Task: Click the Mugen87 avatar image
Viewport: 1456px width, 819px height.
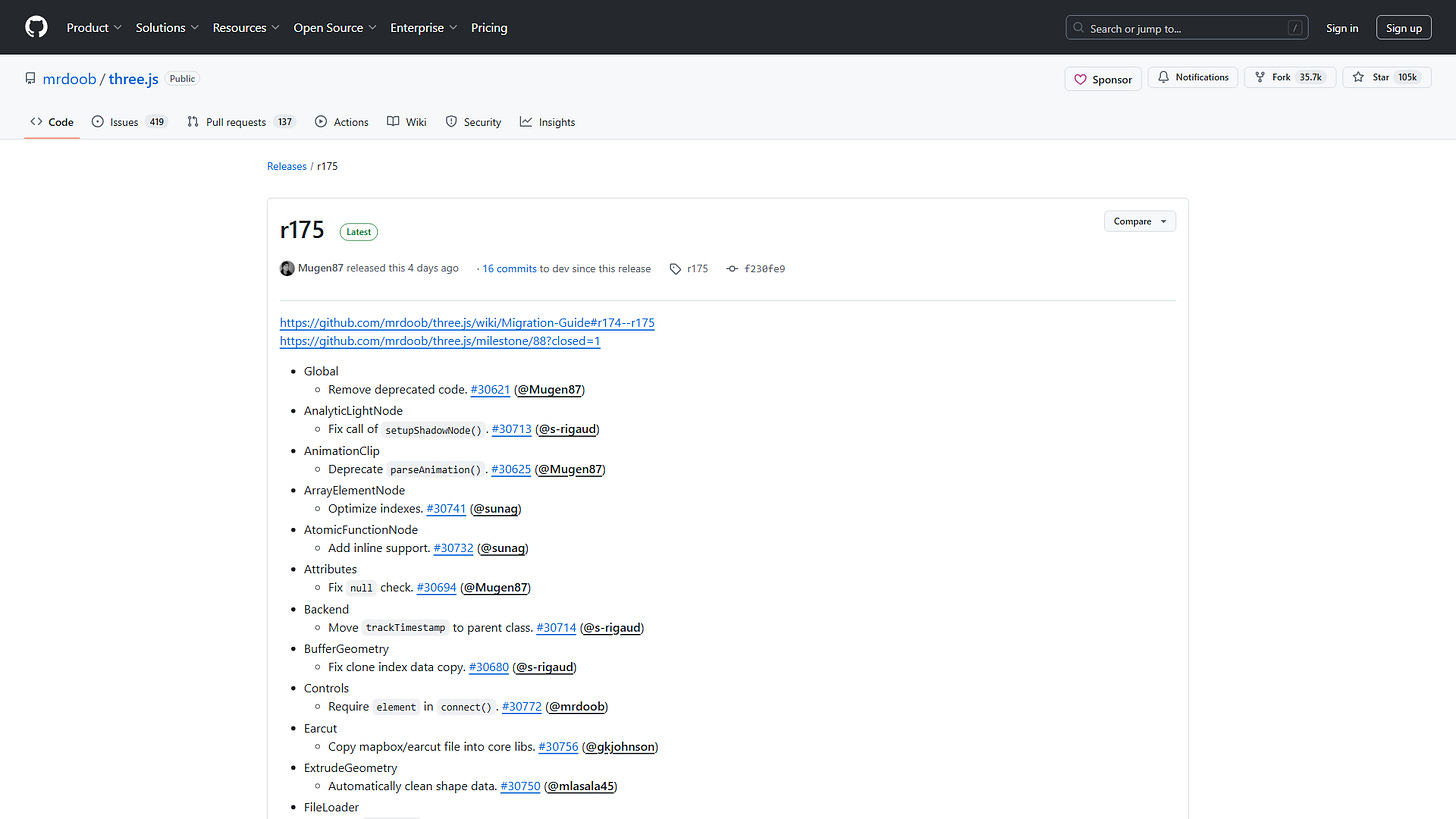Action: tap(287, 268)
